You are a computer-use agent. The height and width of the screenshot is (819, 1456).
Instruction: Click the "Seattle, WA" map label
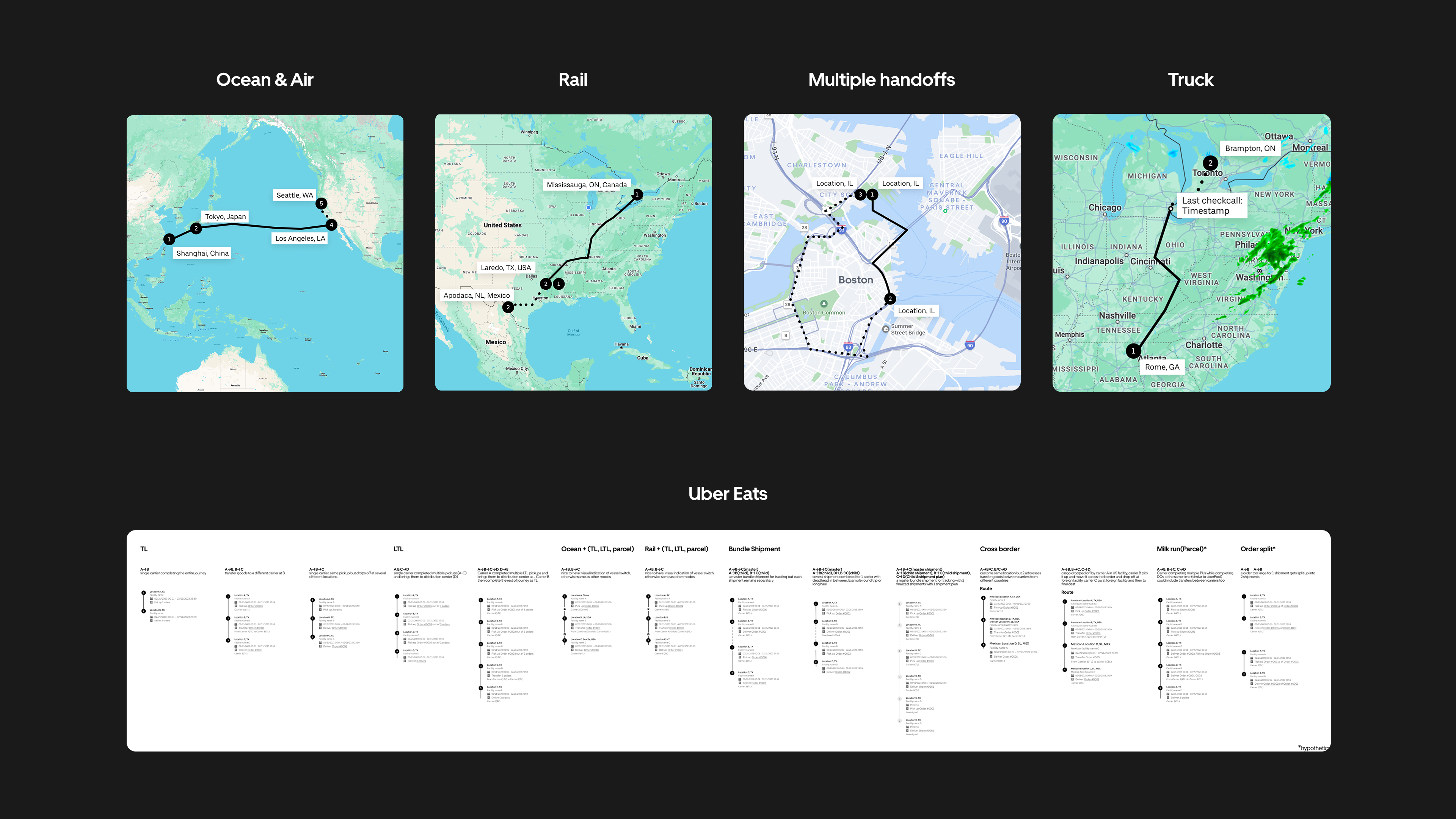pos(295,195)
